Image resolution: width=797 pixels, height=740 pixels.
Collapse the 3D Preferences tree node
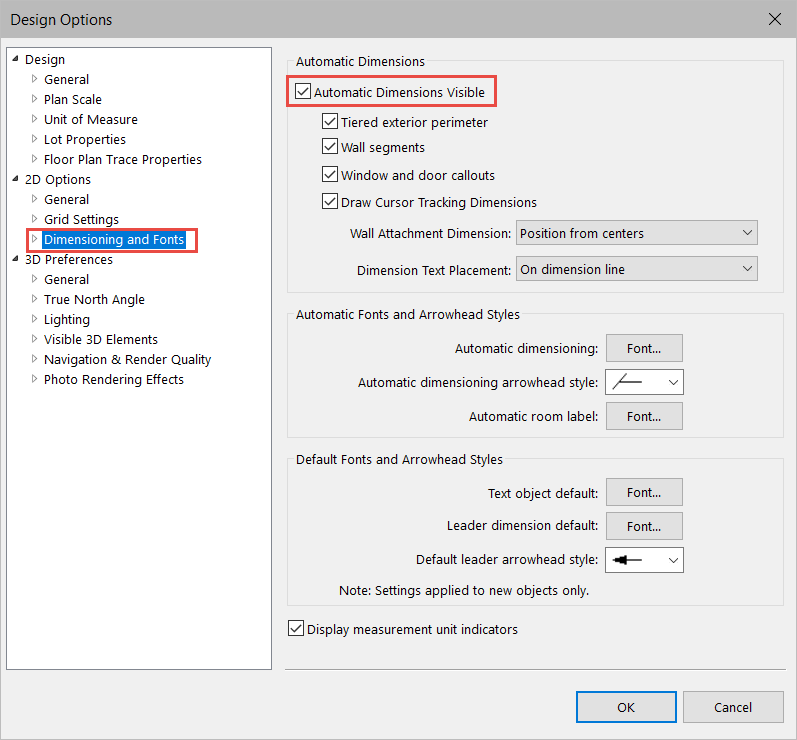pos(15,258)
